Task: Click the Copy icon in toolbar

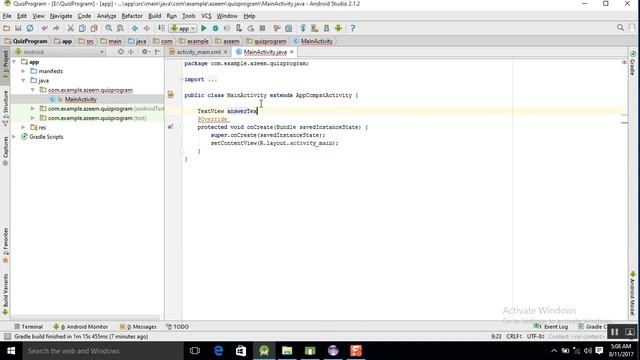Action: (x=82, y=28)
